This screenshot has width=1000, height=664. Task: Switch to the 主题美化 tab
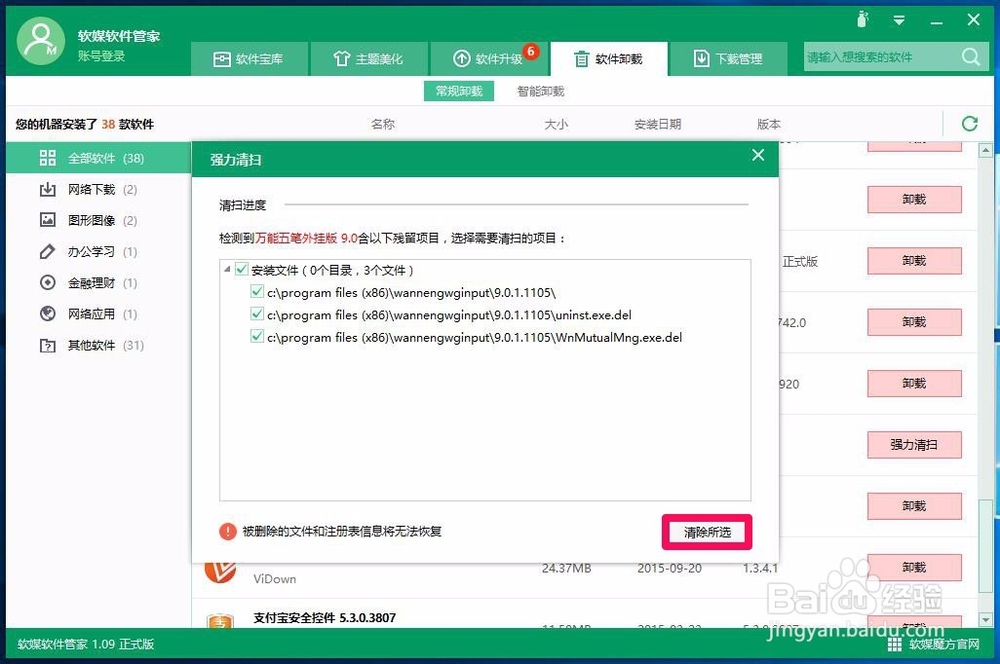point(369,59)
